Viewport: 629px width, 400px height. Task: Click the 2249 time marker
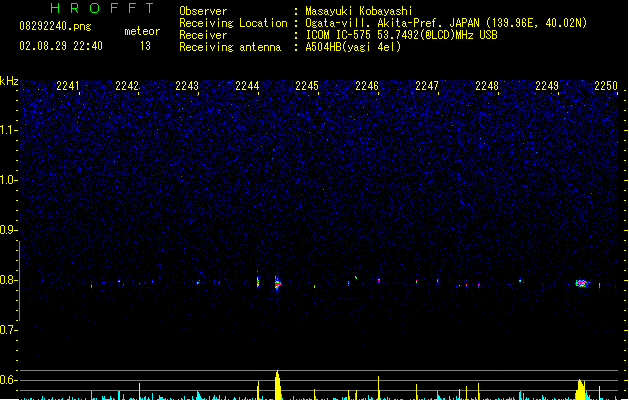click(x=547, y=86)
